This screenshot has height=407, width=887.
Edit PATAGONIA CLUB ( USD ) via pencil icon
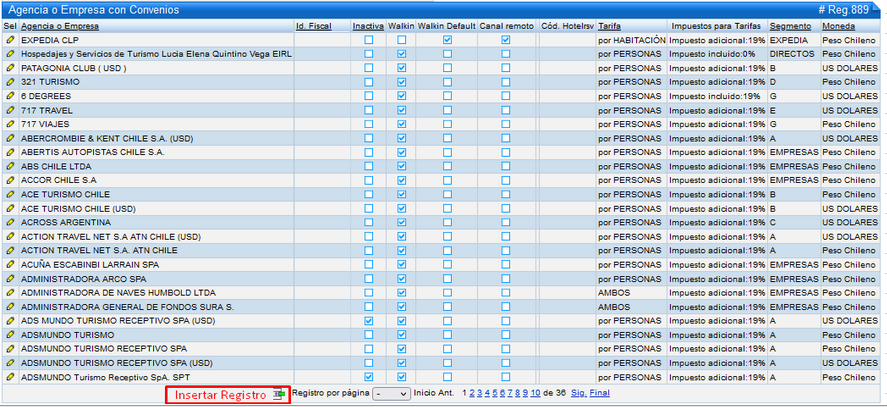click(10, 68)
